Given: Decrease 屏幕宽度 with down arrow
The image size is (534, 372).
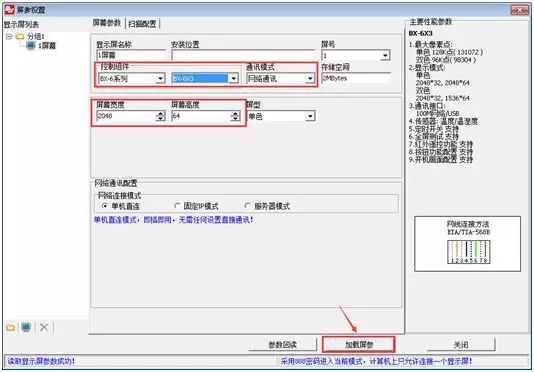Looking at the screenshot, I should [160, 119].
